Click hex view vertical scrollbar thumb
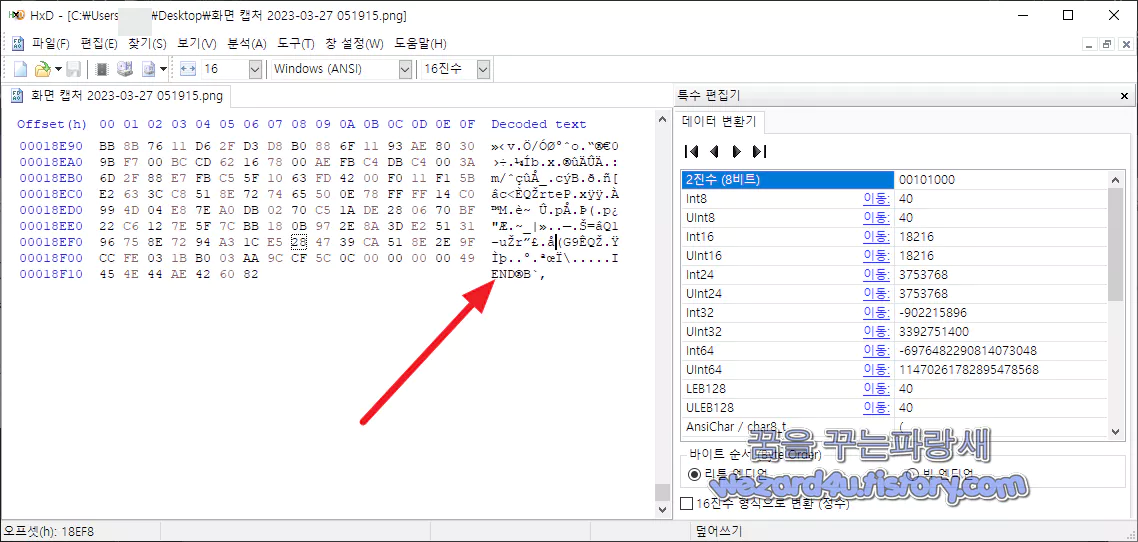1138x542 pixels. pos(662,493)
